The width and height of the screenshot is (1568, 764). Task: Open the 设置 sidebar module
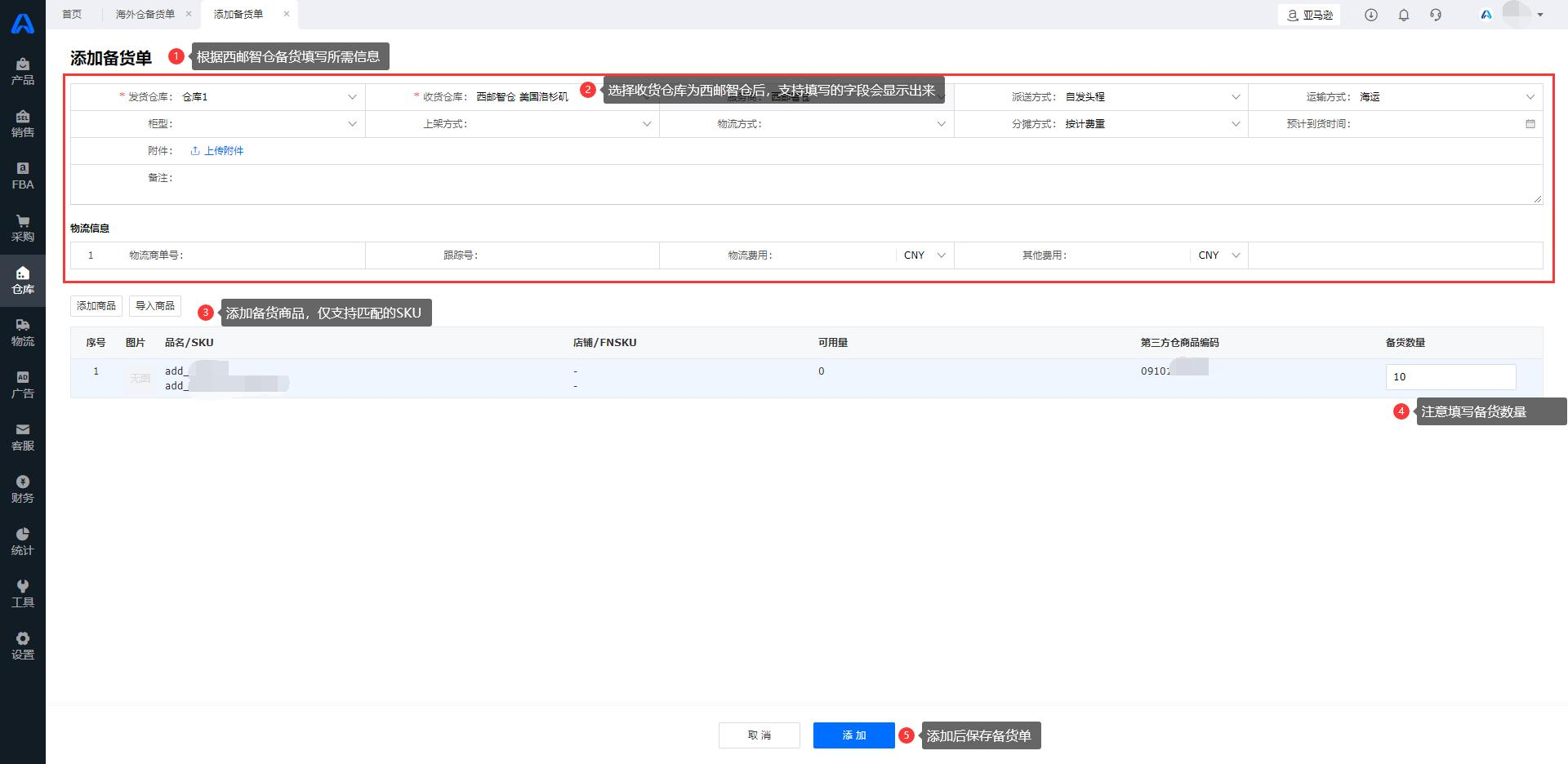(23, 646)
